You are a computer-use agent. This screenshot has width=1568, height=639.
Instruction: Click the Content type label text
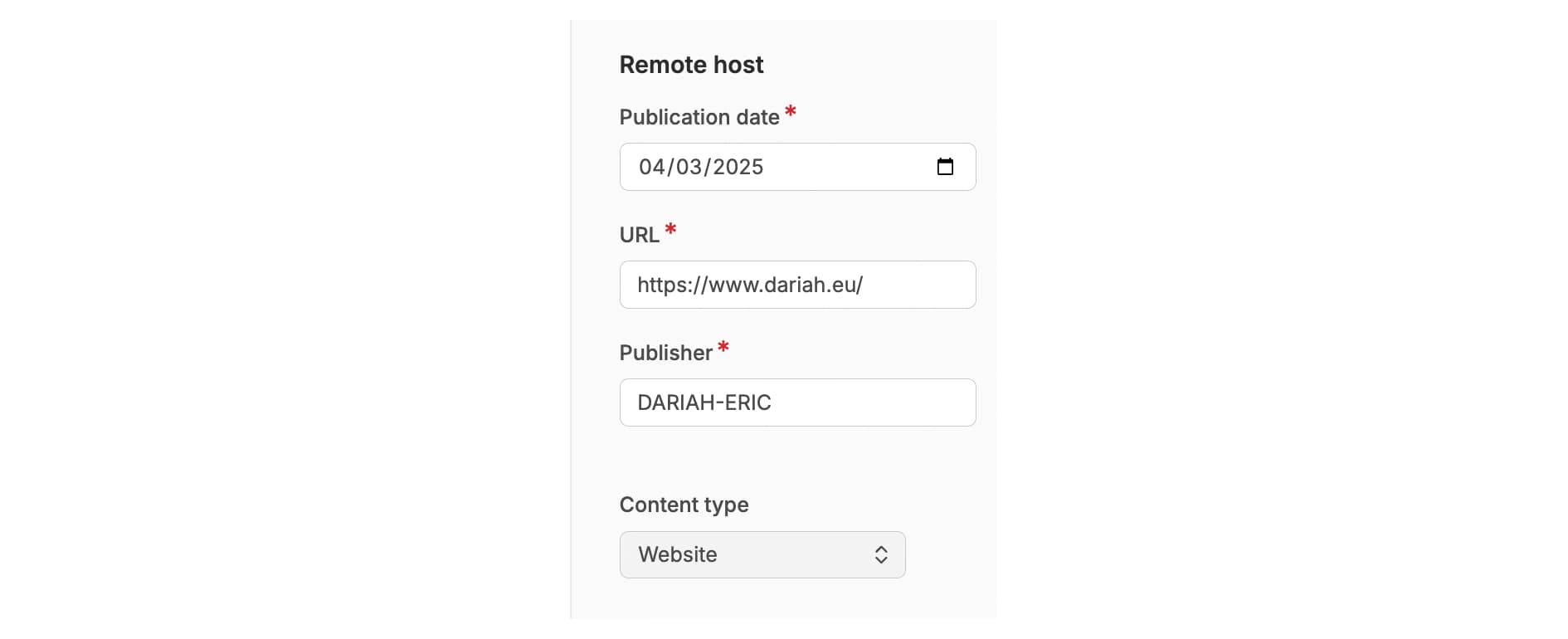[x=684, y=505]
